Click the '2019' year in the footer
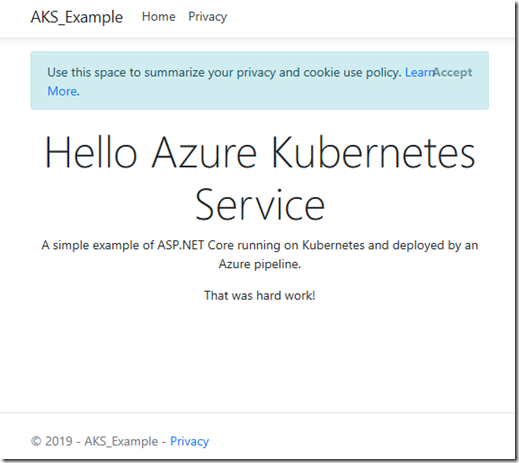Image resolution: width=519 pixels, height=463 pixels. tap(59, 441)
